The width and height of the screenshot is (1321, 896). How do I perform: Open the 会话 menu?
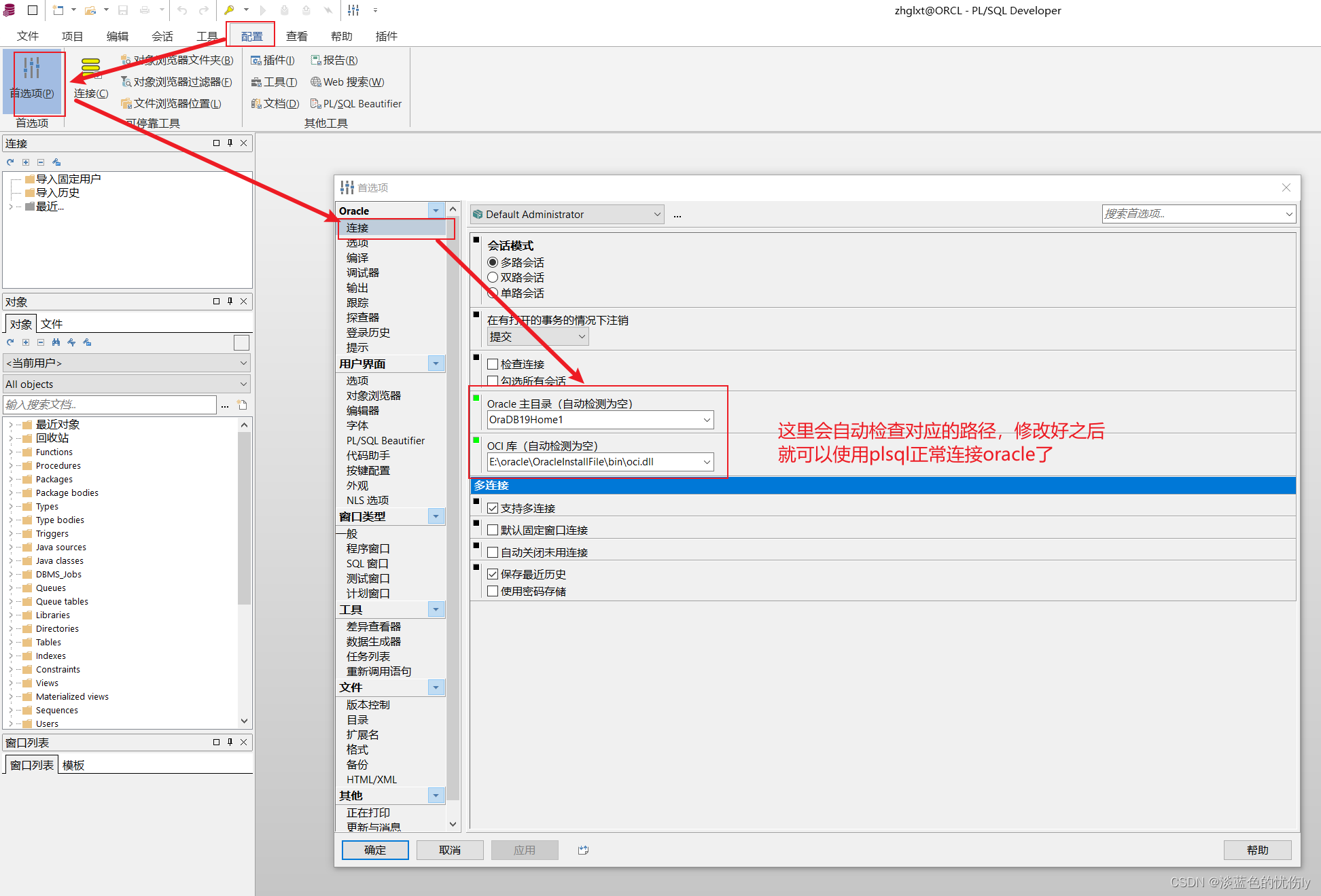tap(162, 36)
